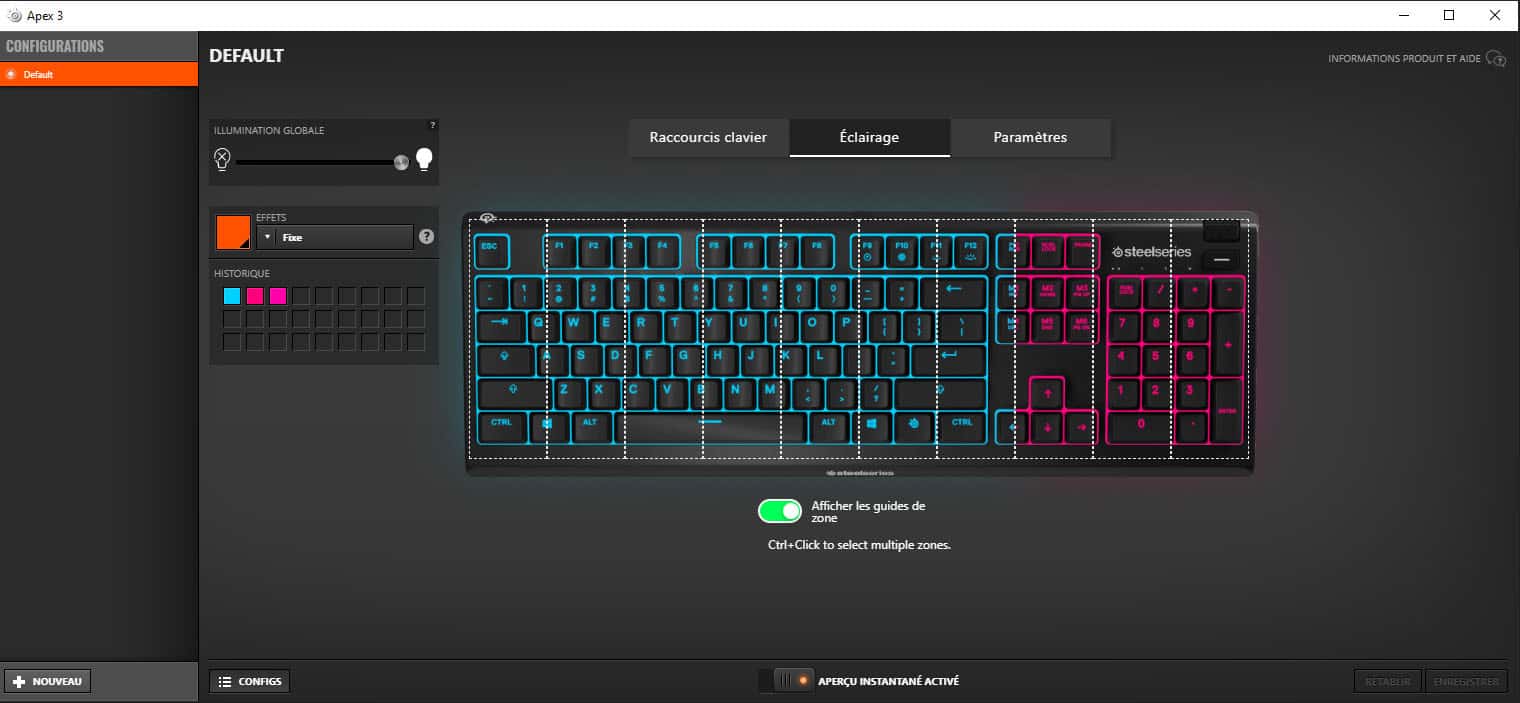The height and width of the screenshot is (703, 1520).
Task: Select the Default configuration entry
Action: (x=99, y=74)
